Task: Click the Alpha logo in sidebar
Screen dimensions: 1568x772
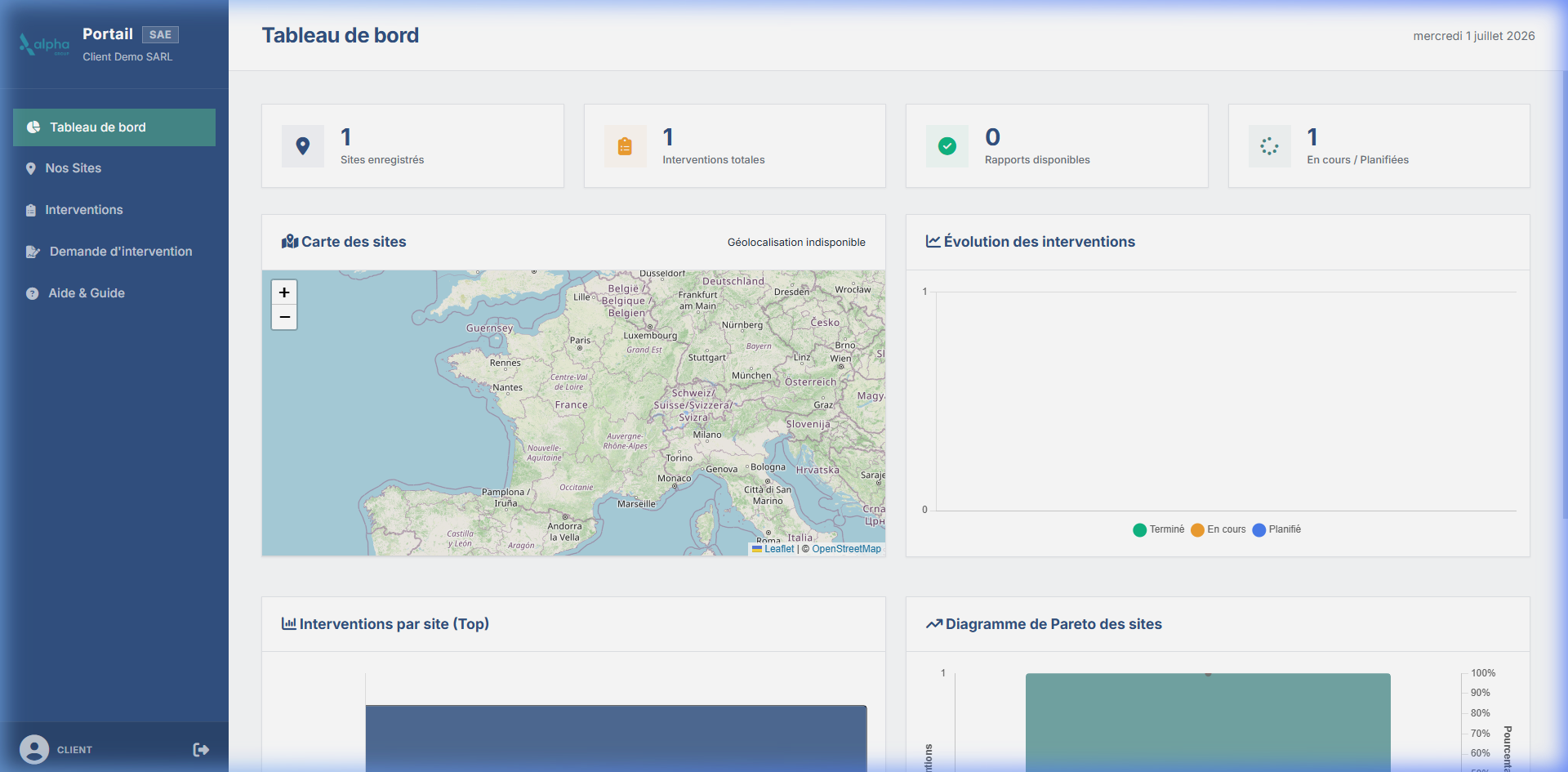Action: coord(44,44)
